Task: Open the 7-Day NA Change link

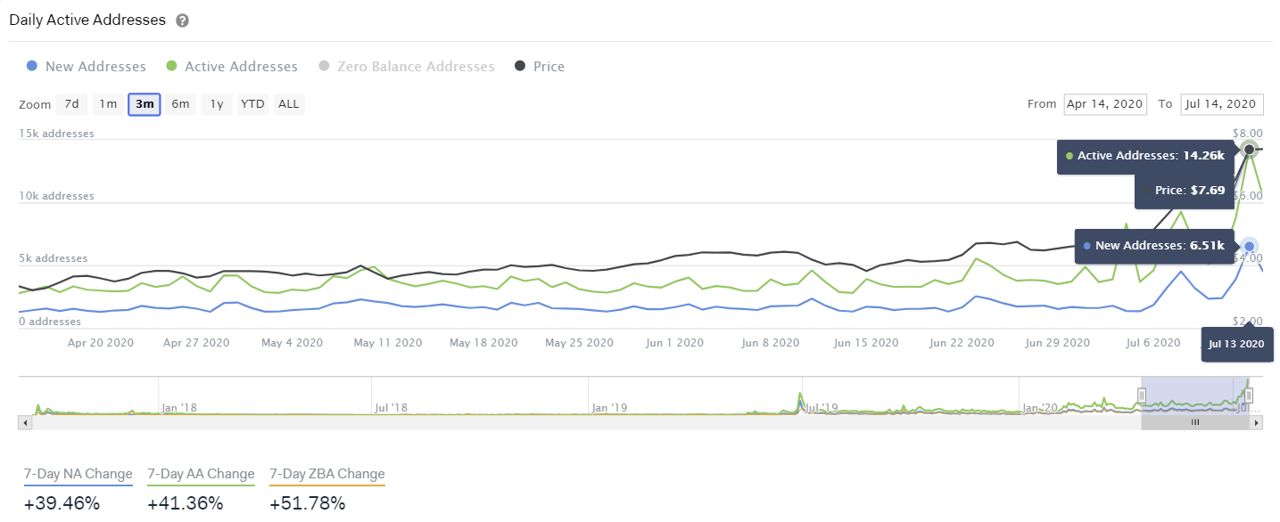Action: 78,474
